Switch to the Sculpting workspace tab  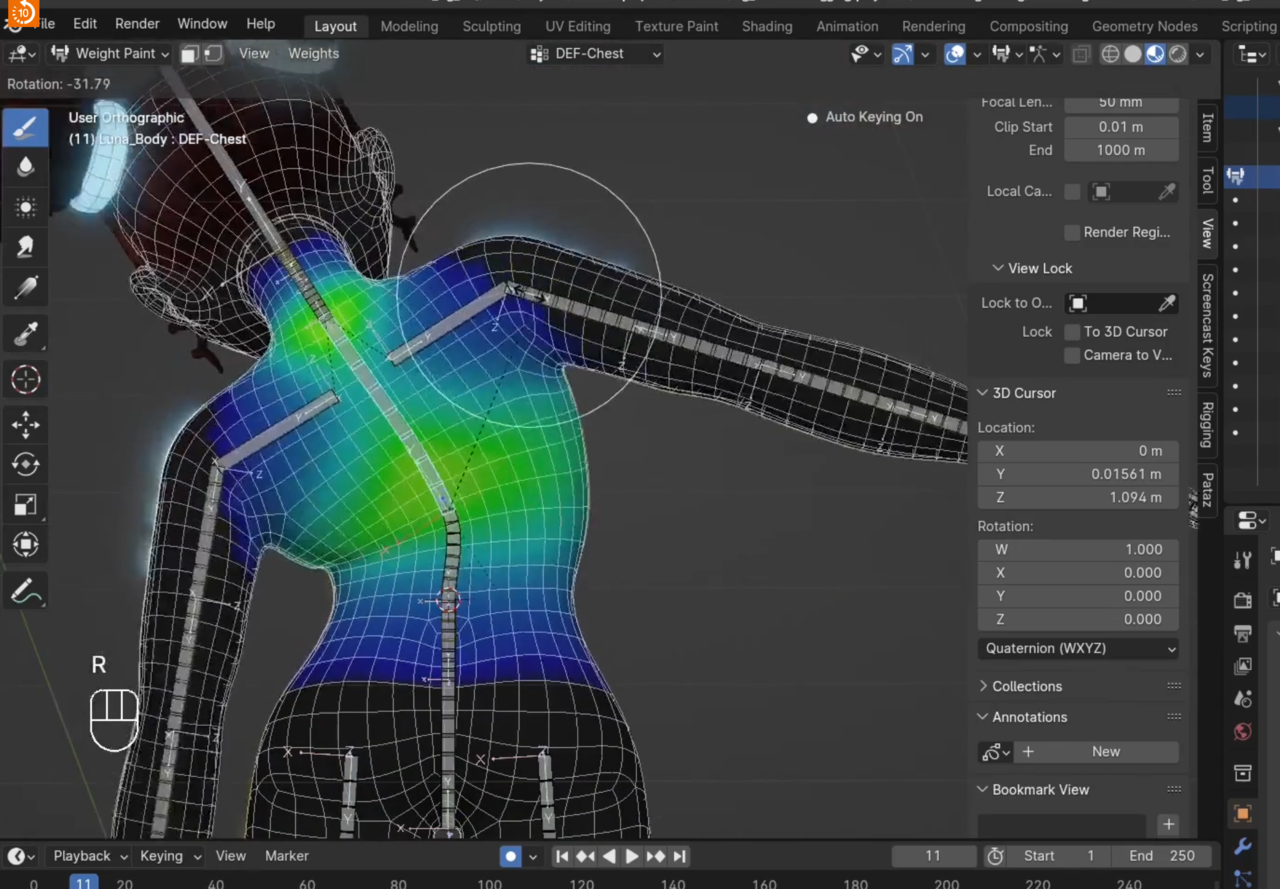click(491, 26)
